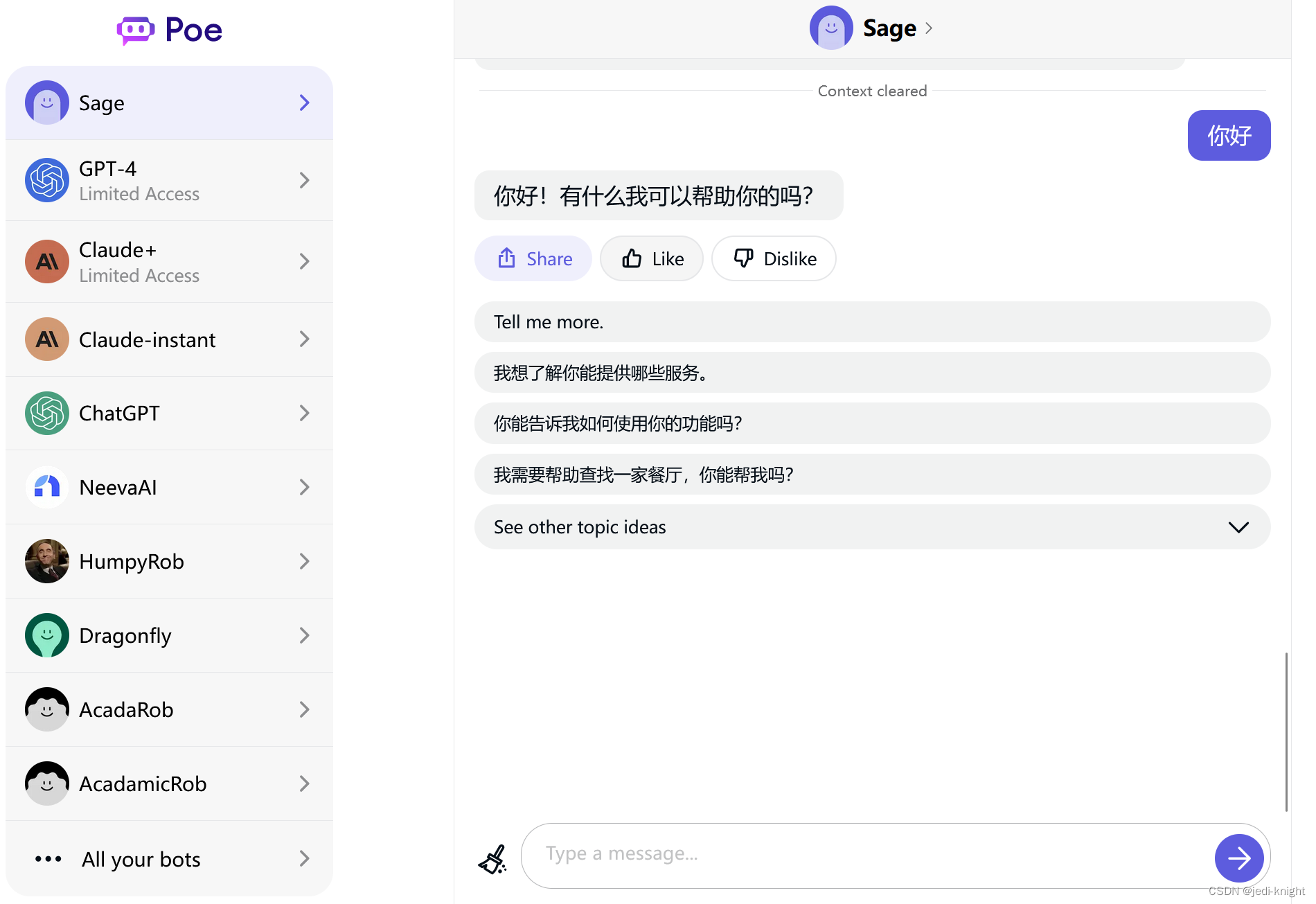Screen dimensions: 1316x904
Task: Select ChatGPT in the bot list
Action: (169, 413)
